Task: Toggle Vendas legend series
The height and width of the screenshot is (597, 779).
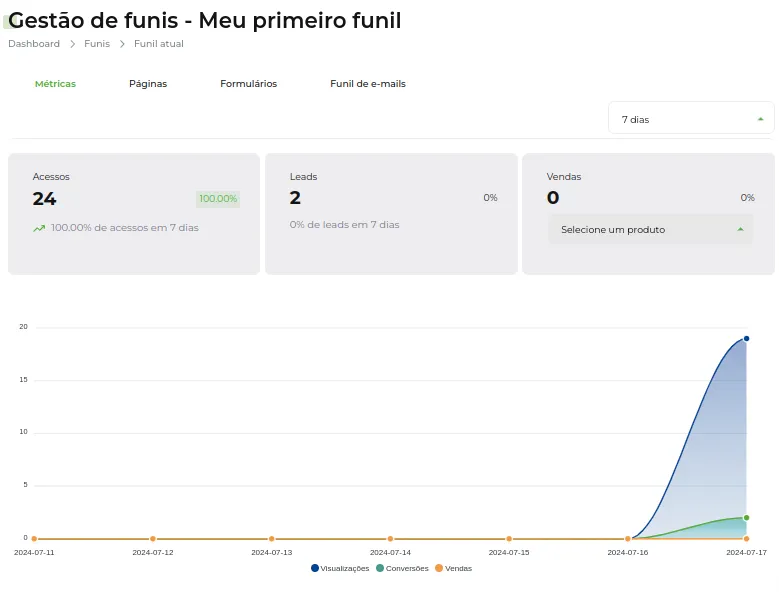Action: tap(453, 568)
